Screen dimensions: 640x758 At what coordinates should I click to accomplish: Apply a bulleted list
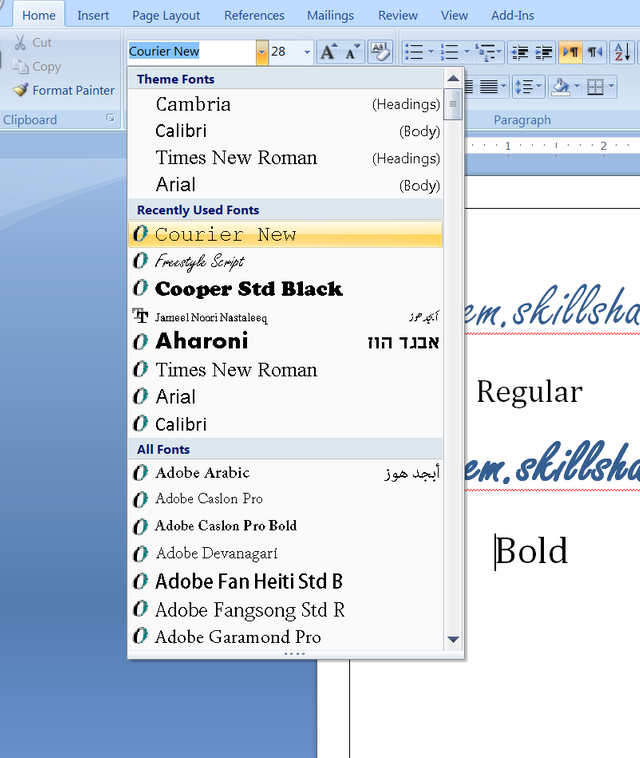(x=414, y=52)
